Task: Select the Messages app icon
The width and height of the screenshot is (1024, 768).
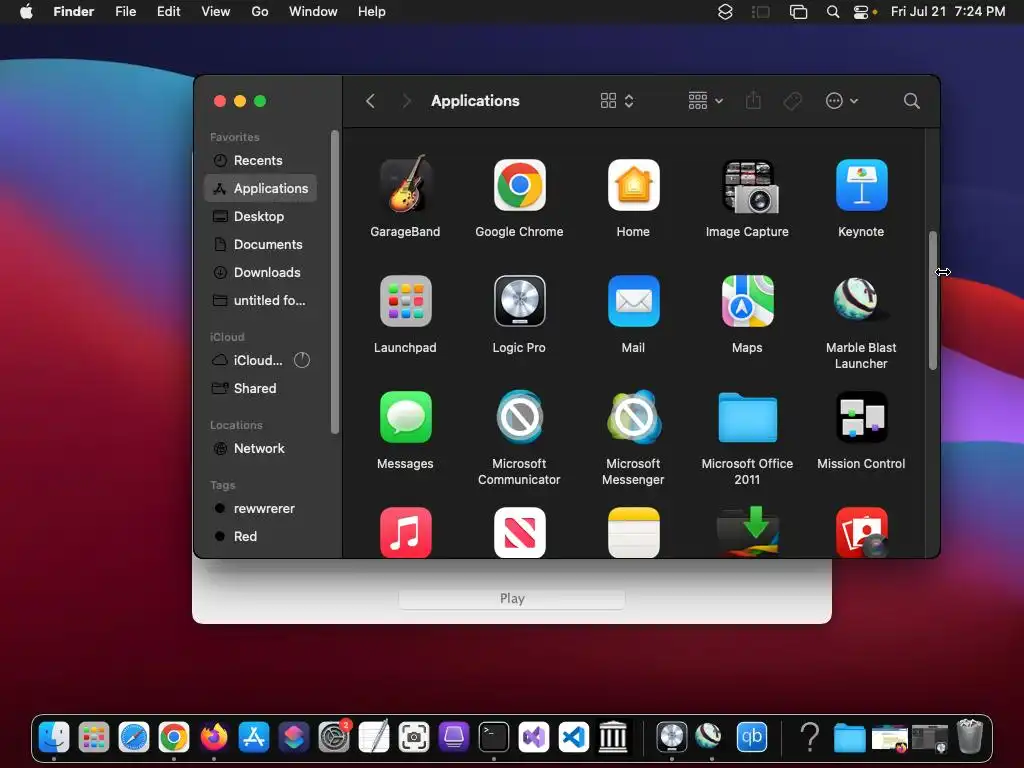Action: click(405, 417)
